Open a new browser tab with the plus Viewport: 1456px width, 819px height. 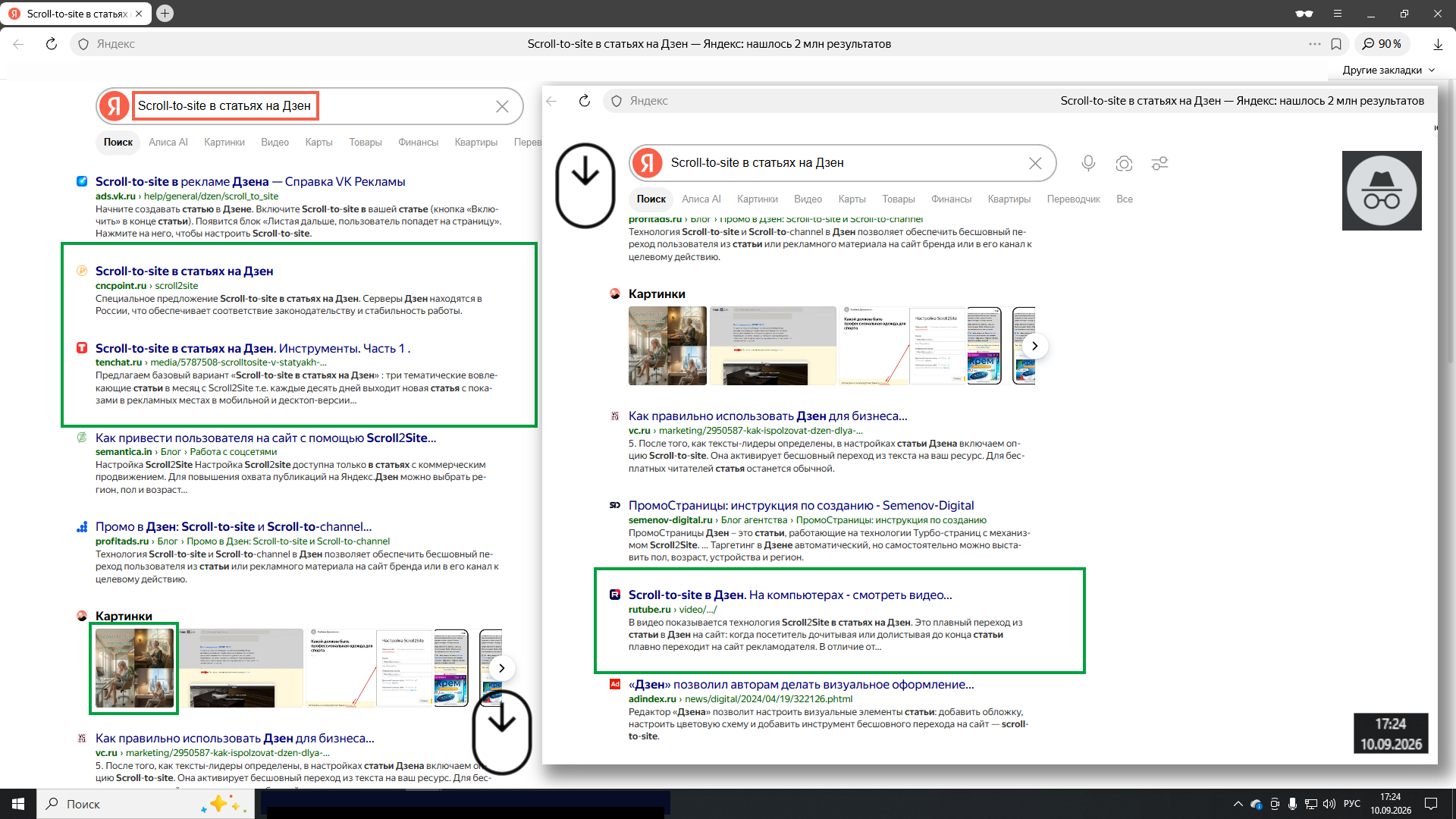[165, 13]
